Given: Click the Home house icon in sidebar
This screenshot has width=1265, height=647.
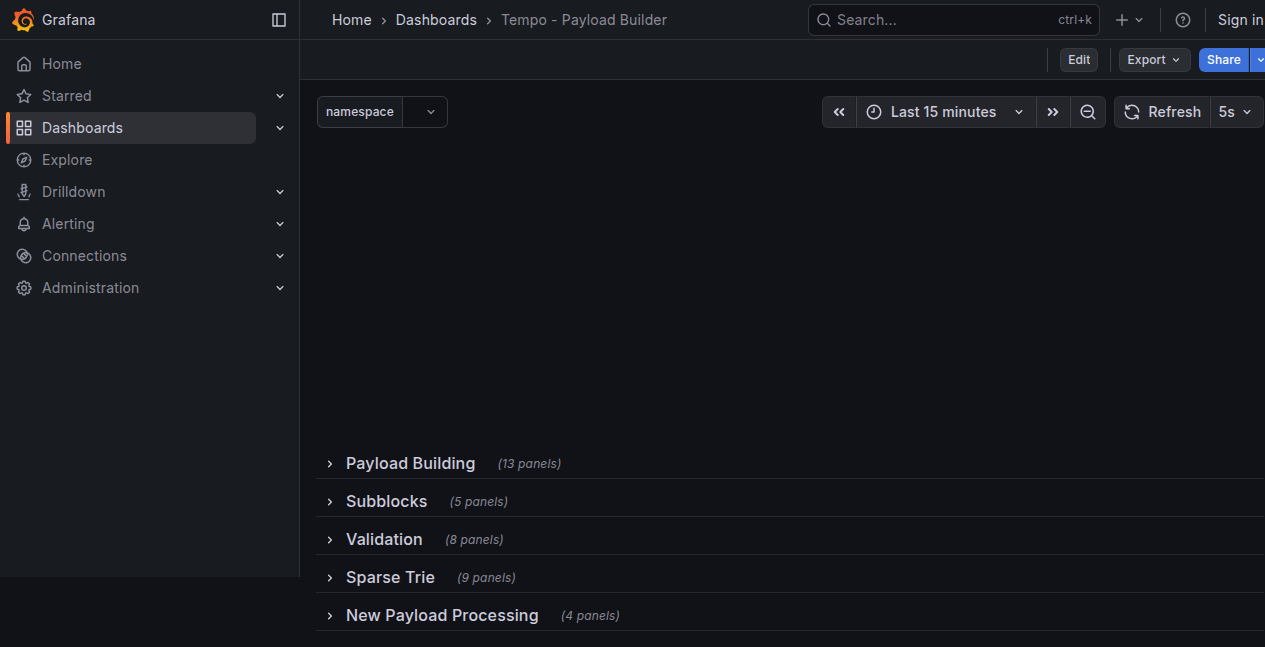Looking at the screenshot, I should (x=24, y=64).
